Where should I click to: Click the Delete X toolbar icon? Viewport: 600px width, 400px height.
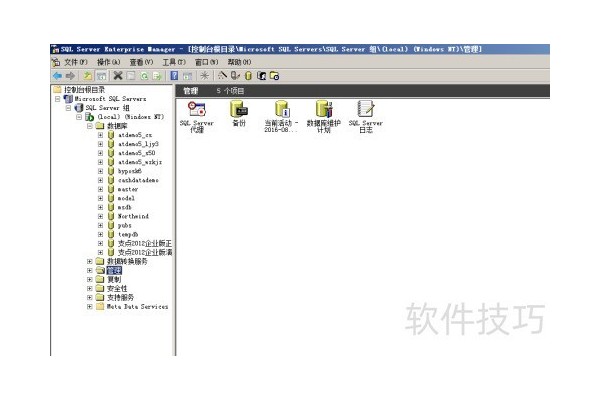pos(118,76)
